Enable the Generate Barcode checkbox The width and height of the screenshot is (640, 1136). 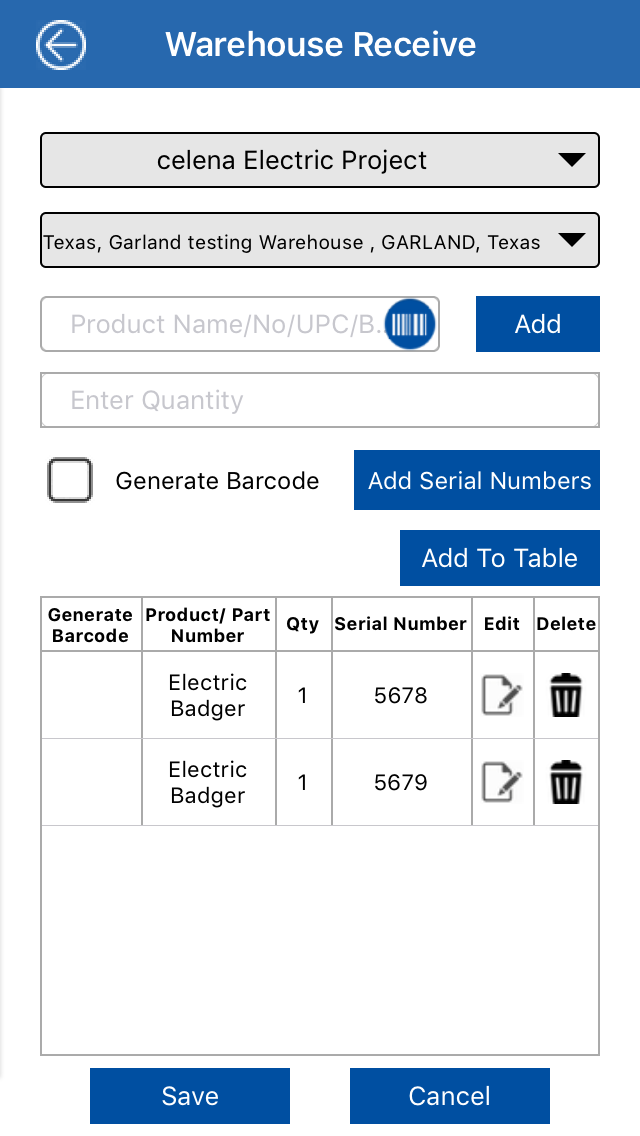click(x=70, y=480)
